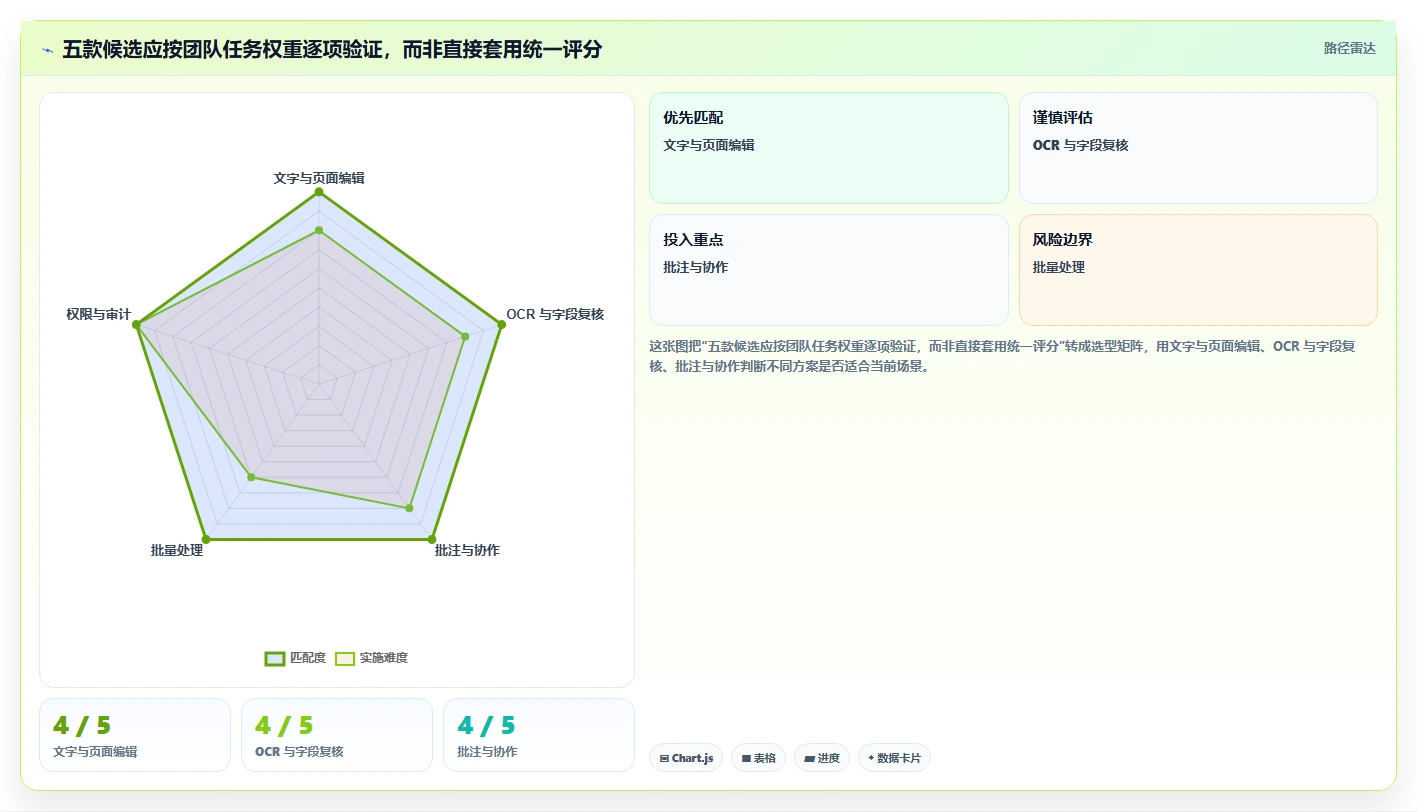1417x812 pixels.
Task: Click the 表格 tag chip
Action: click(758, 758)
